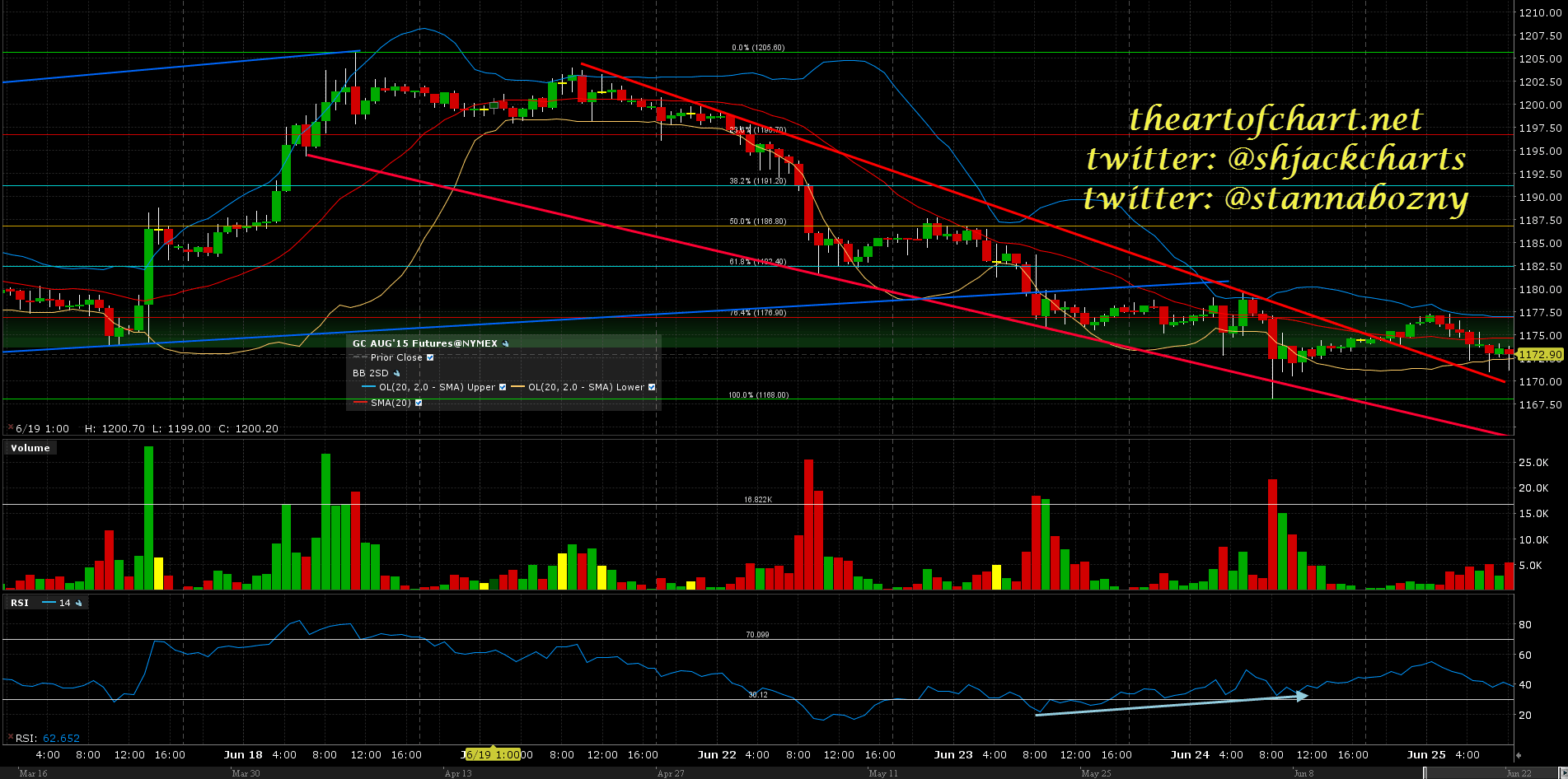Click the RSI panel label

click(x=20, y=603)
